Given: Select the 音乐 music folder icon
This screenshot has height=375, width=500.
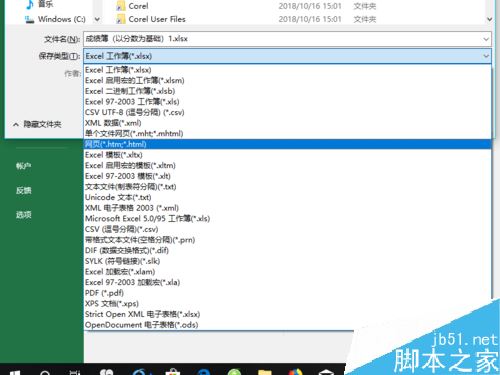Looking at the screenshot, I should 30,5.
